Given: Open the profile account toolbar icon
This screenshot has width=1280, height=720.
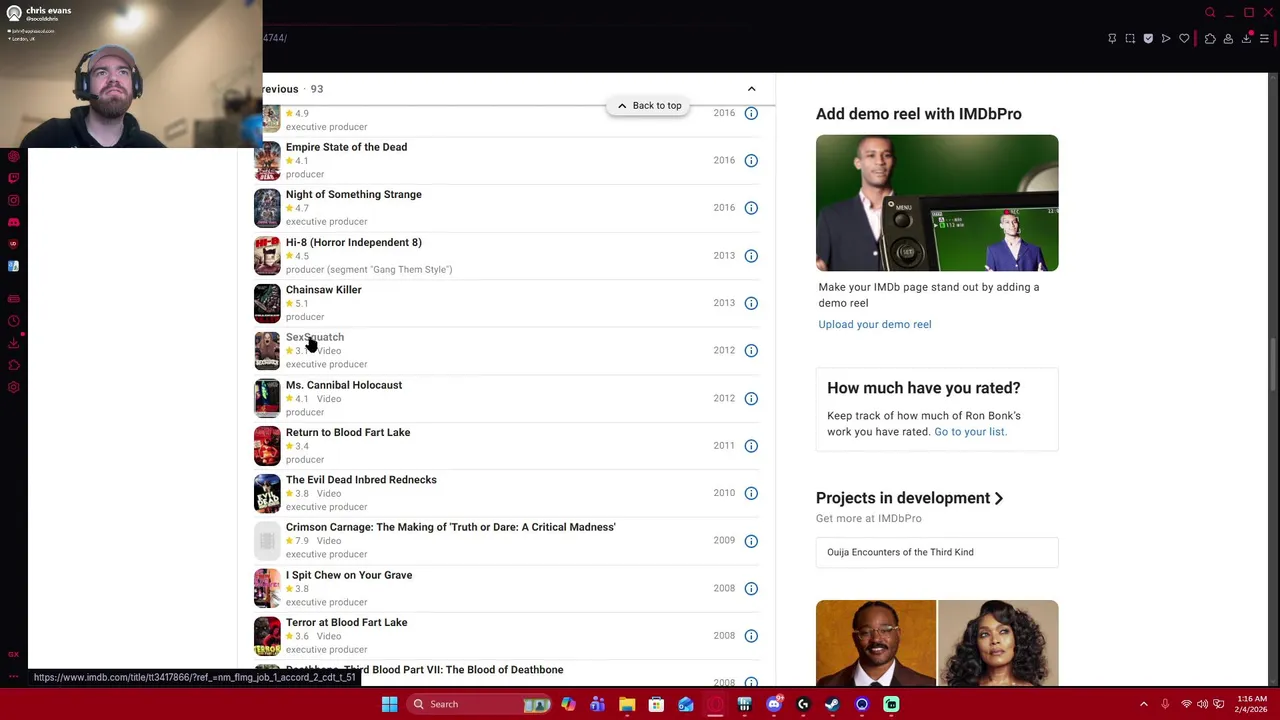Looking at the screenshot, I should [x=1228, y=39].
